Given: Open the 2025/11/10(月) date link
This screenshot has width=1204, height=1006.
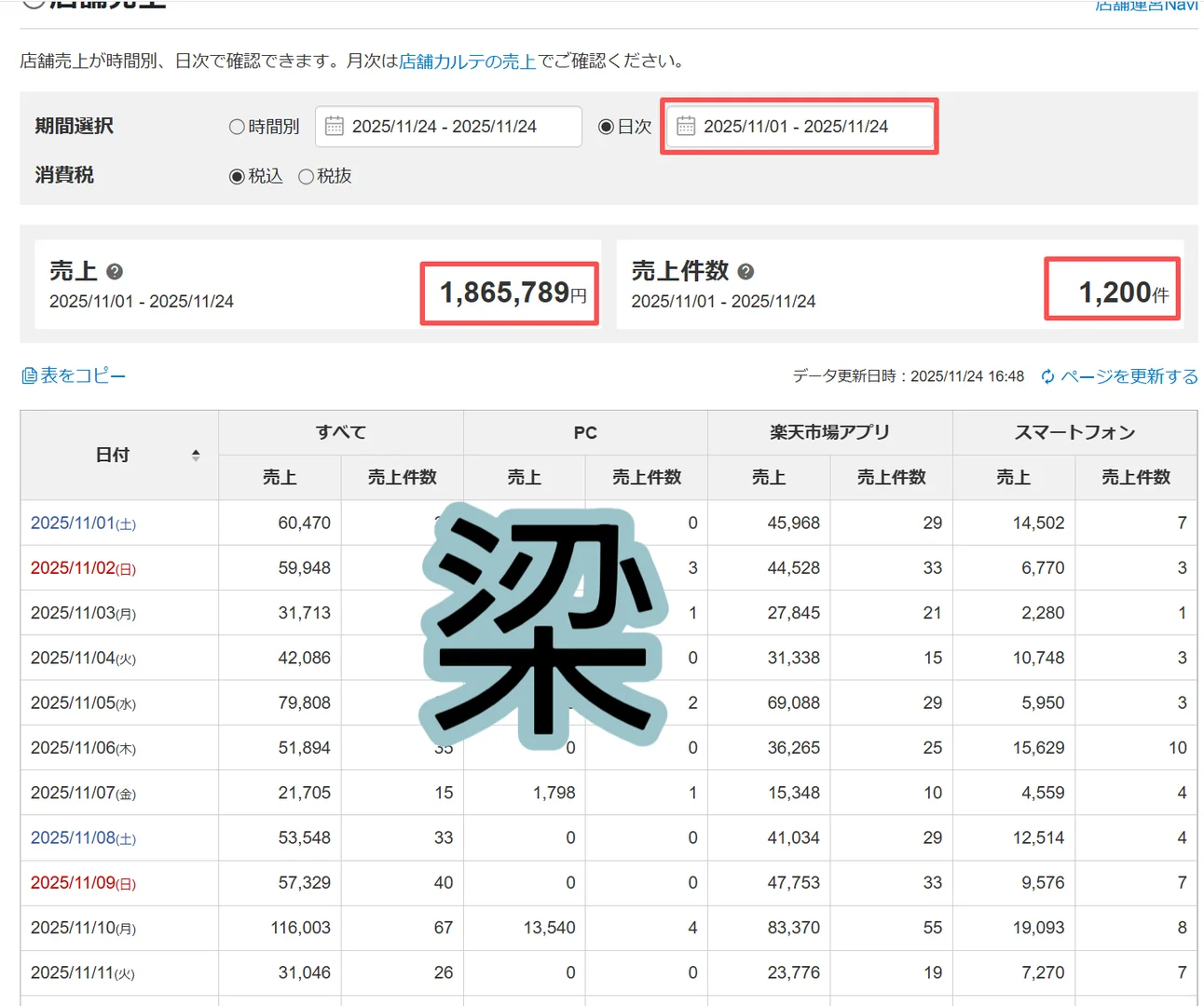Looking at the screenshot, I should 83,929.
